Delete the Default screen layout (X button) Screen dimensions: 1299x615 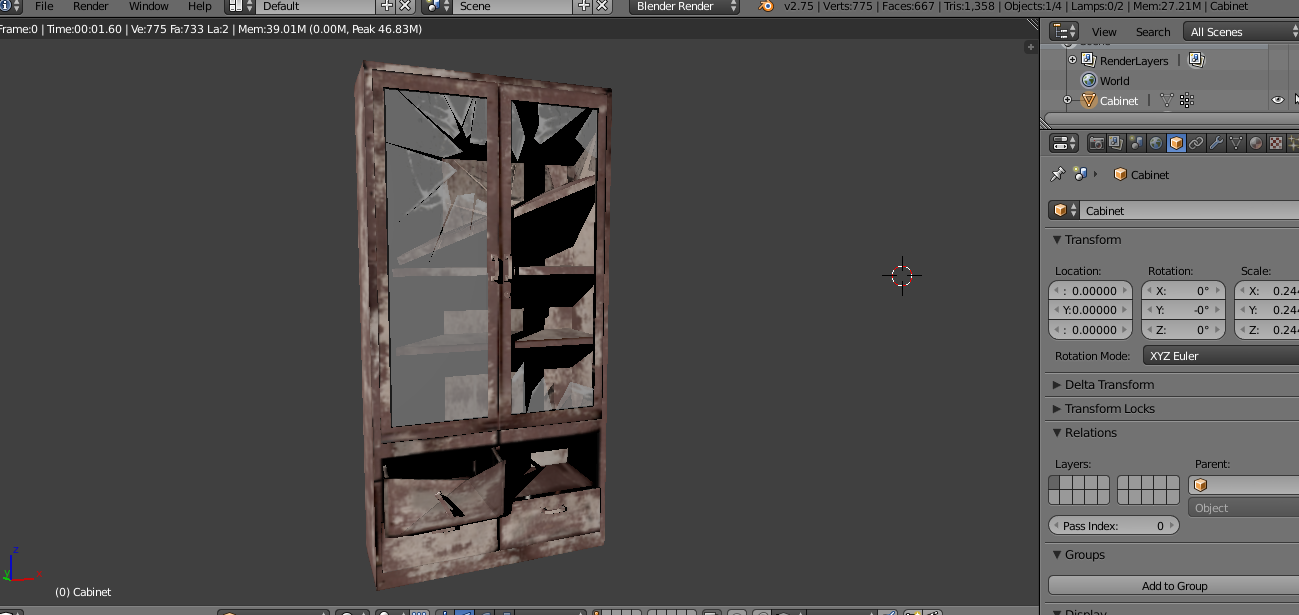coord(404,6)
